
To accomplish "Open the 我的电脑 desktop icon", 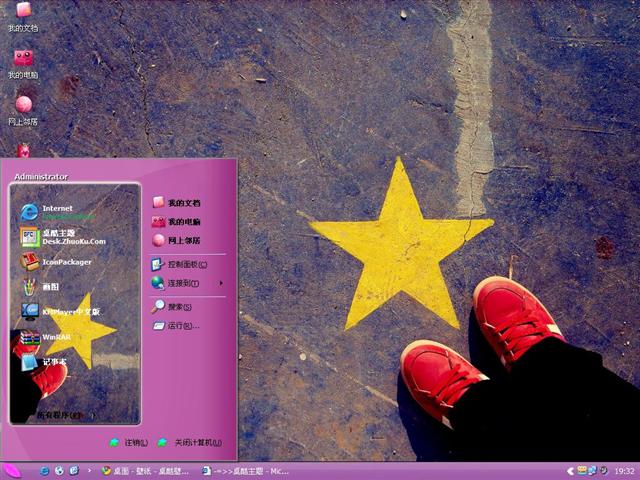I will coord(23,64).
